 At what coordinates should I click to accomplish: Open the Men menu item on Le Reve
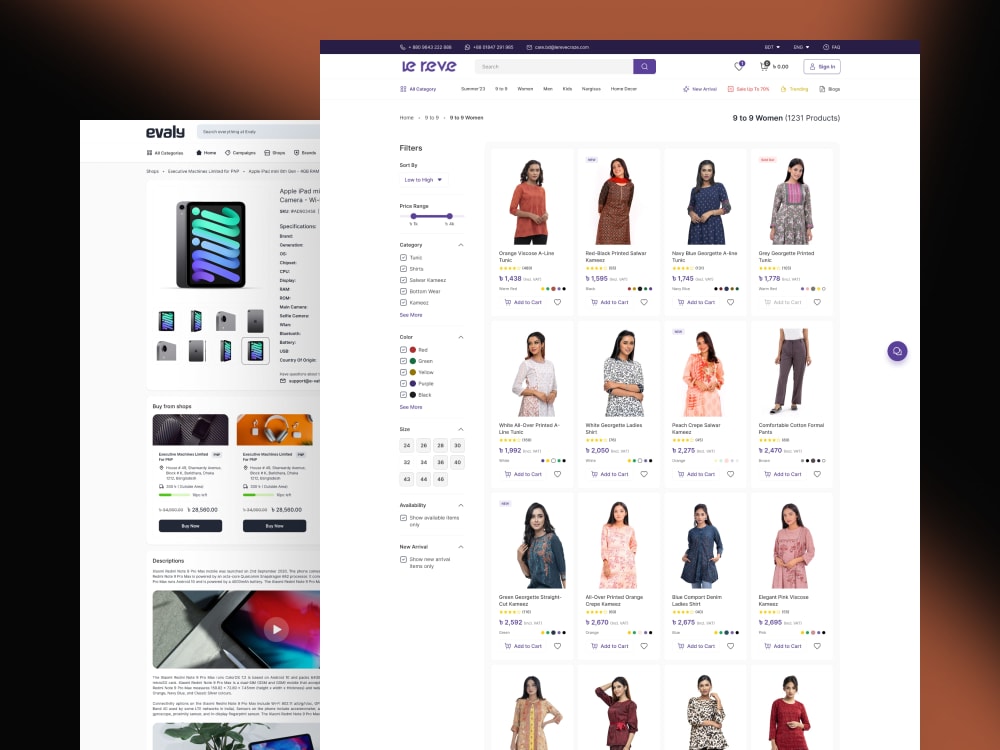pos(548,89)
